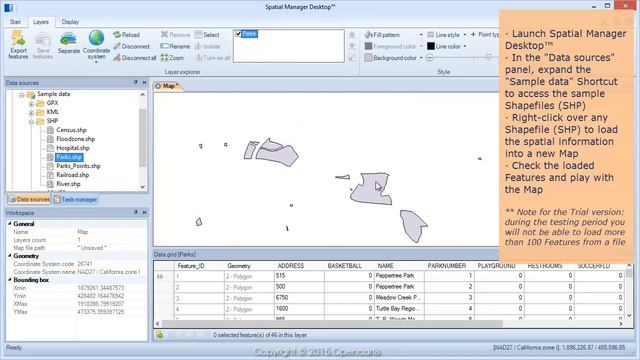
Task: Reload the layer data
Action: (x=127, y=35)
